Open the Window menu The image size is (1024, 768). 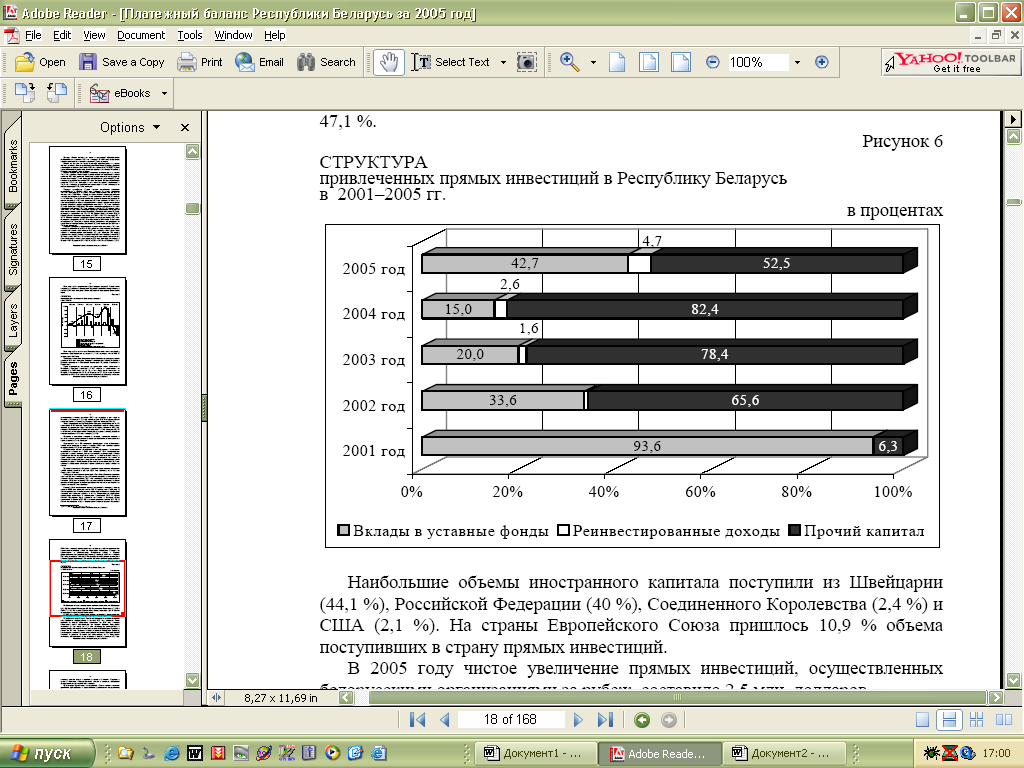coord(233,35)
